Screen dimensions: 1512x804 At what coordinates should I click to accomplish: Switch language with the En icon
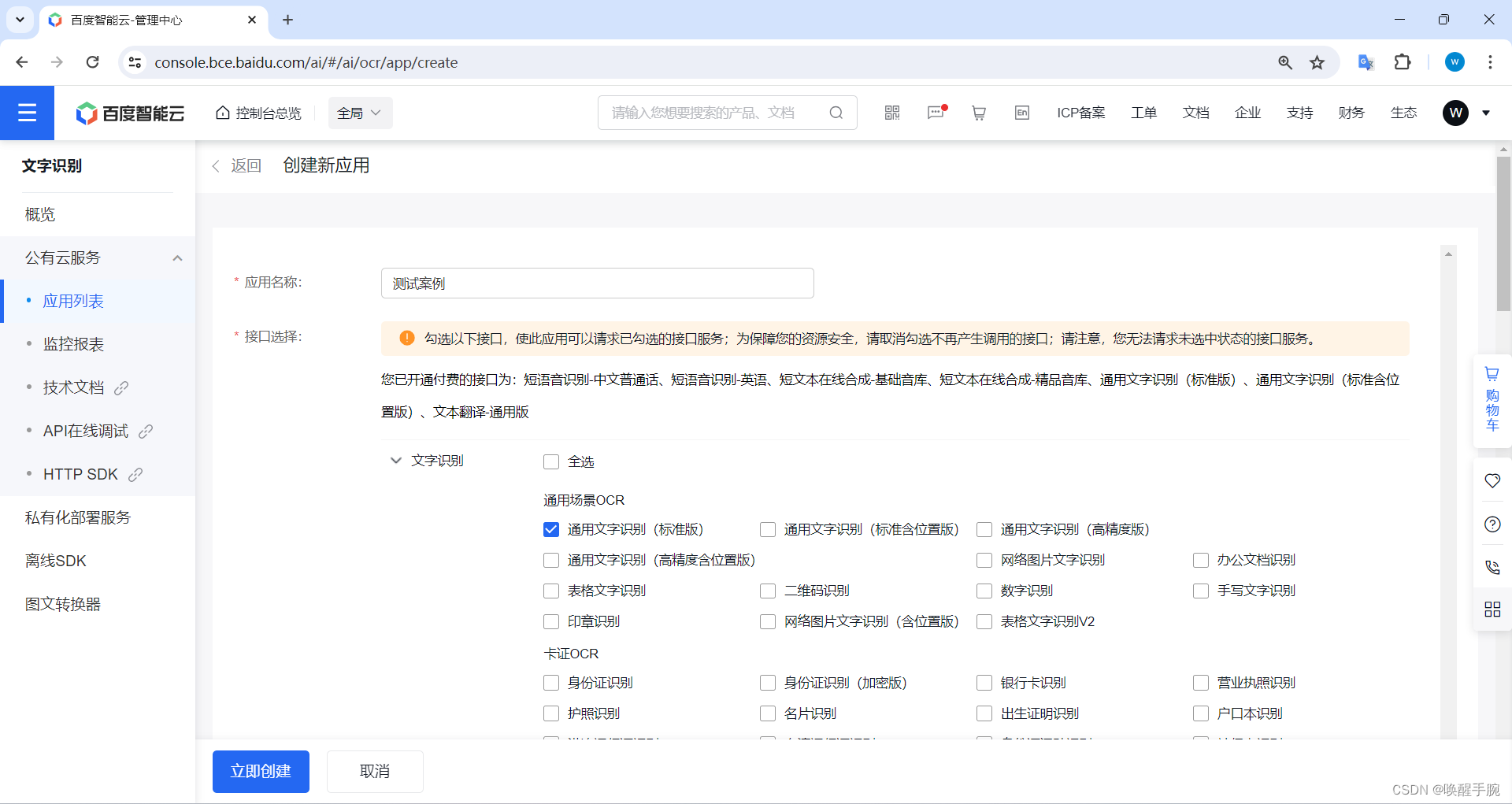click(1021, 113)
